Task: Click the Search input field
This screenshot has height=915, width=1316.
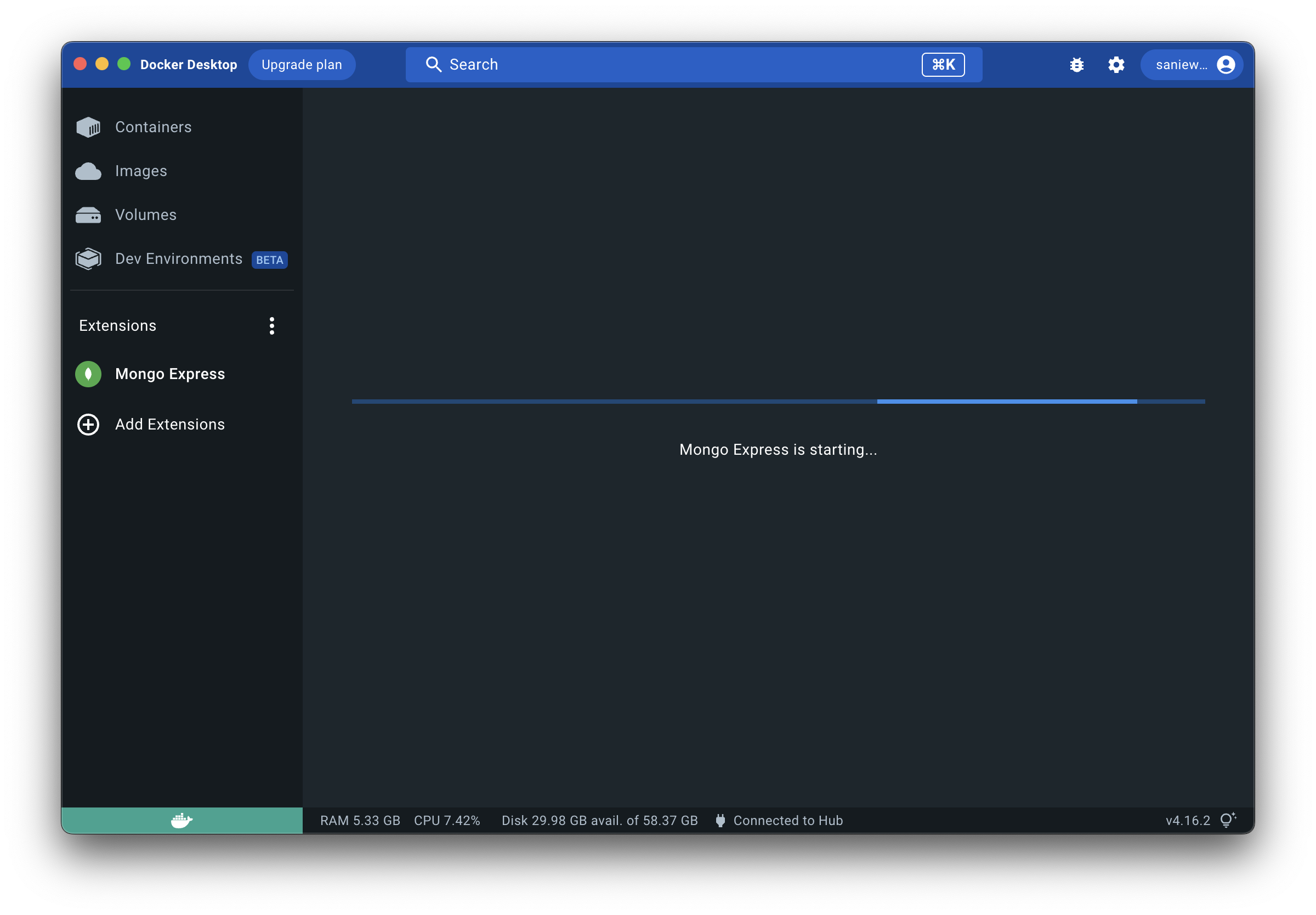Action: pyautogui.click(x=659, y=65)
